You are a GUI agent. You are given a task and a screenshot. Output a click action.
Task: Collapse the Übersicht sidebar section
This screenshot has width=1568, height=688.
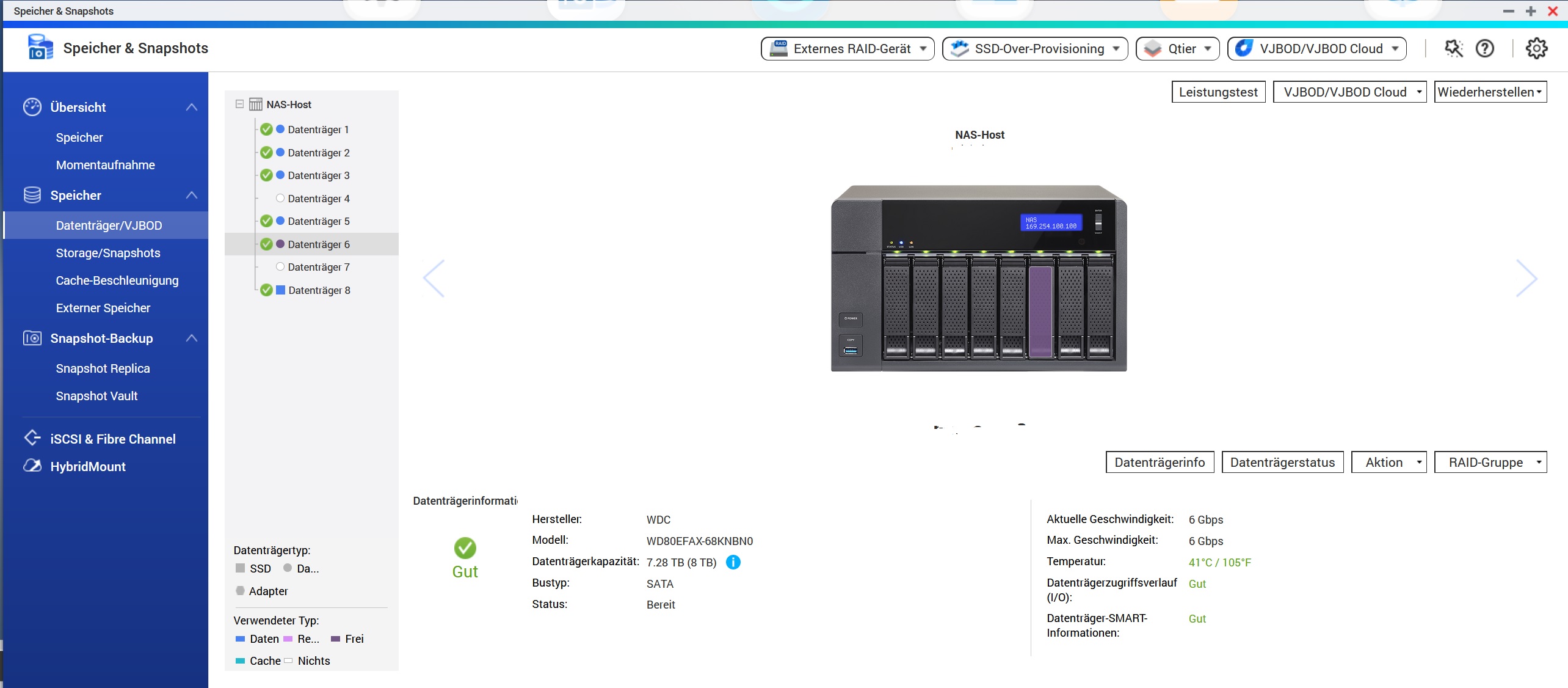click(192, 108)
